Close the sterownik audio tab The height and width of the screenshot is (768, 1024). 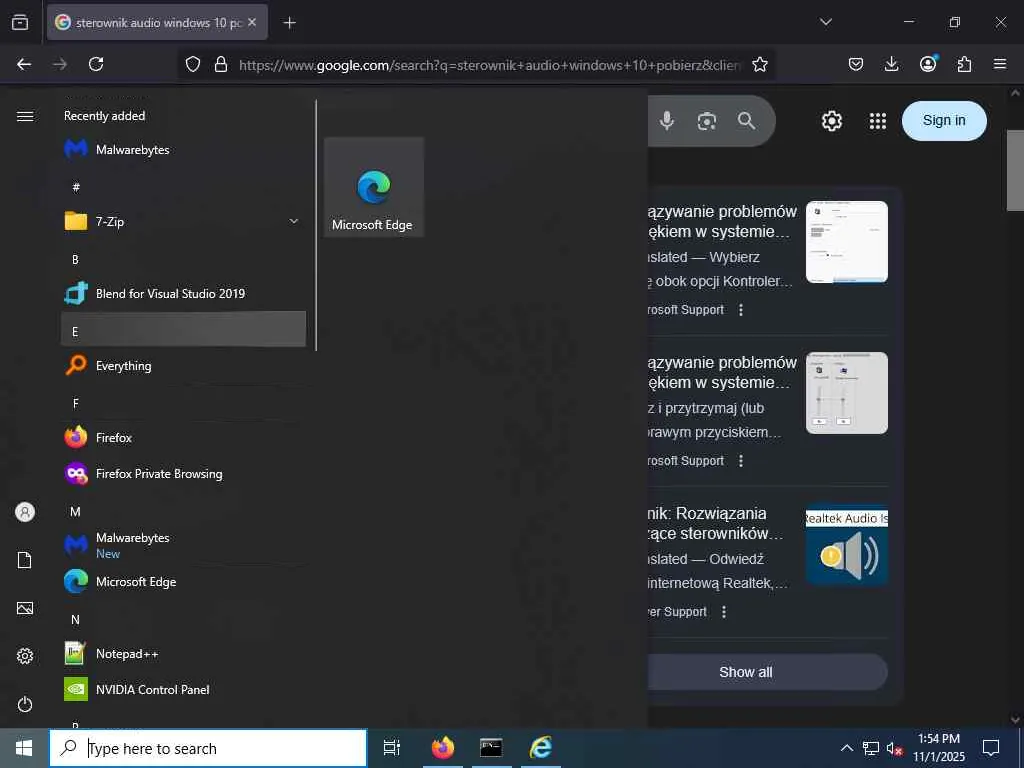point(252,22)
